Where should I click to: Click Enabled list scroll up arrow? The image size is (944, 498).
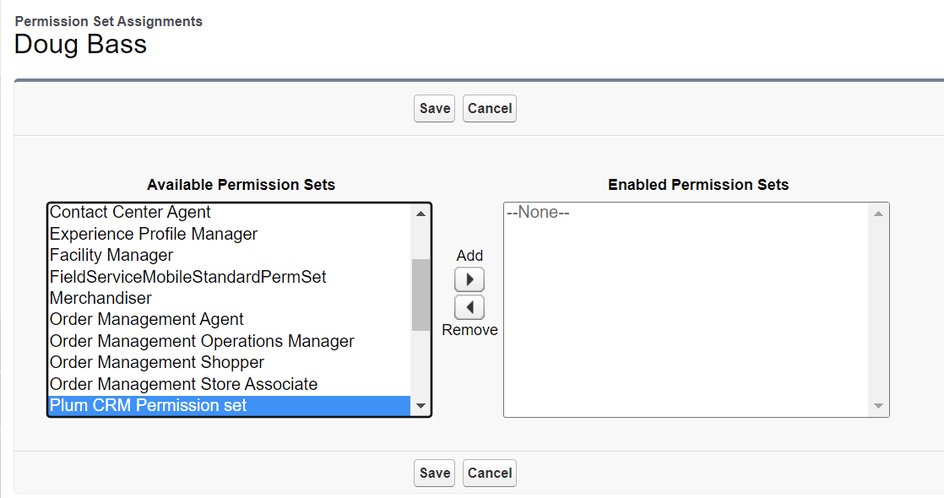click(878, 213)
